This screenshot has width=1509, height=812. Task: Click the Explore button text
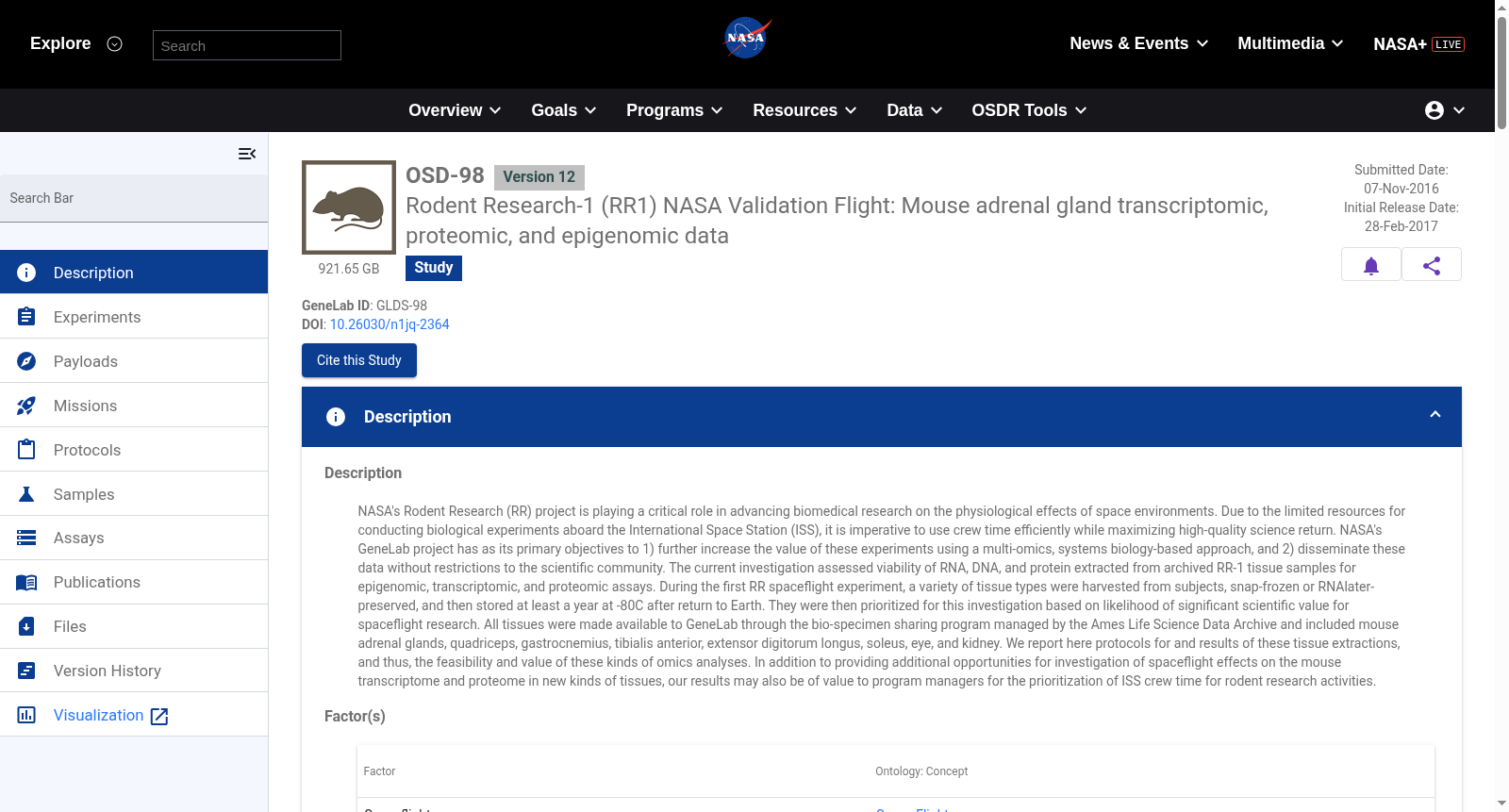click(60, 43)
